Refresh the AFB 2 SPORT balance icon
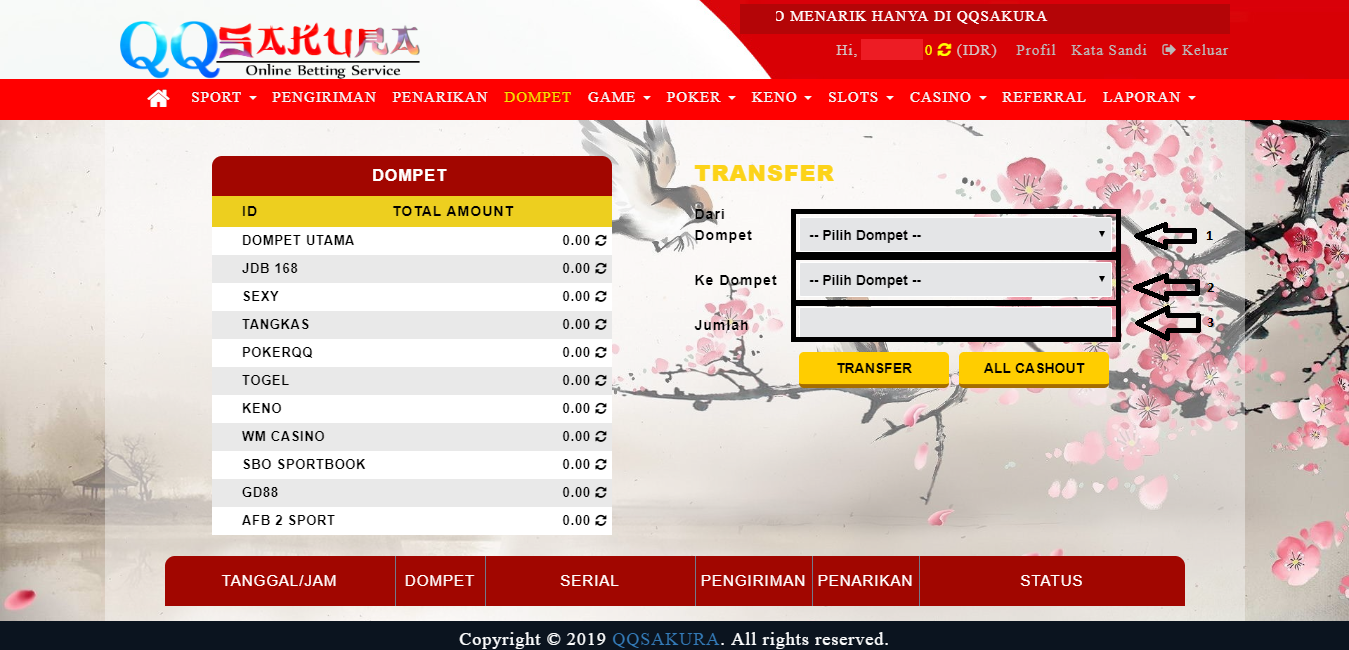1349x650 pixels. coord(601,521)
